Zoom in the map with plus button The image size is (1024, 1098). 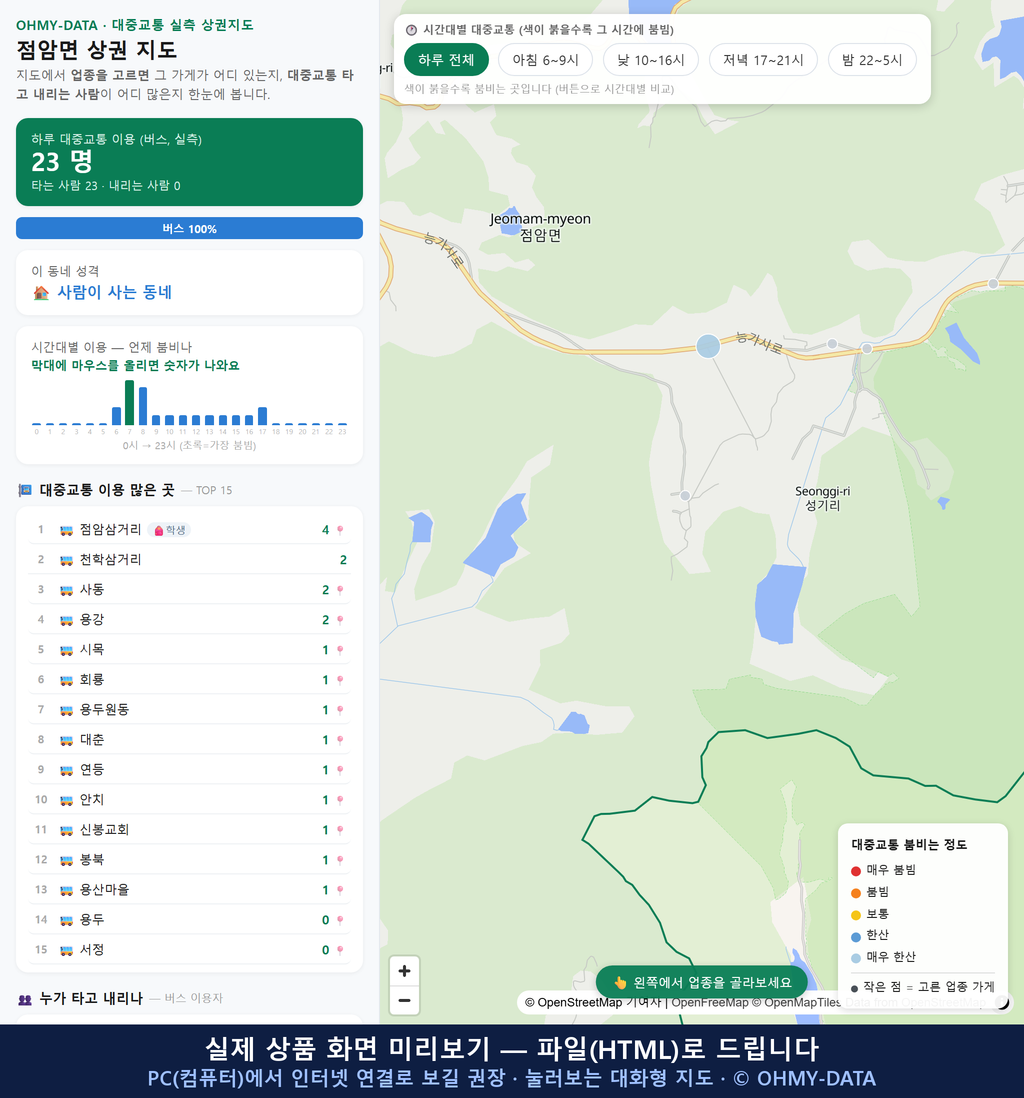coord(404,971)
